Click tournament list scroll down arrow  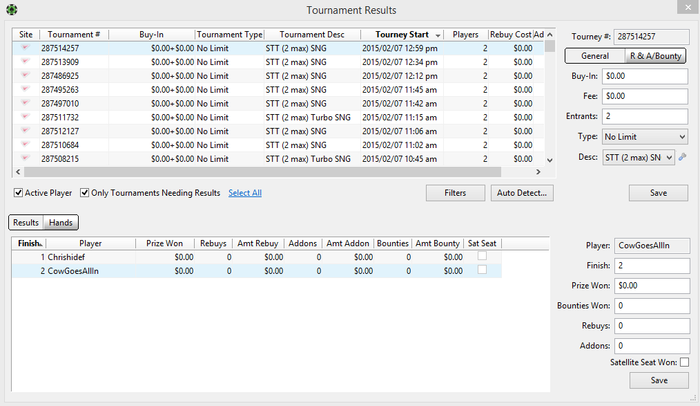pos(550,160)
